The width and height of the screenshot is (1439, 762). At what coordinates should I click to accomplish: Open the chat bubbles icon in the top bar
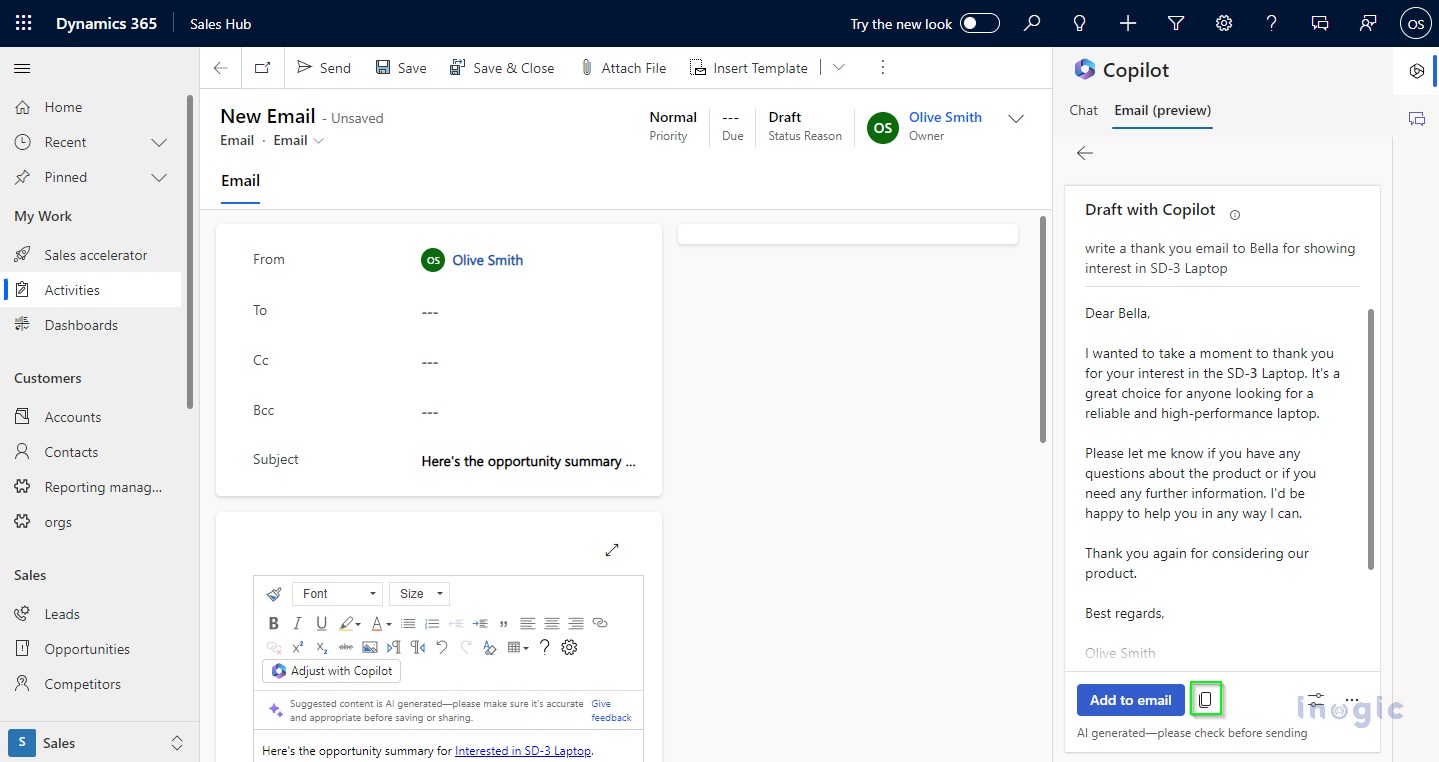coord(1320,23)
